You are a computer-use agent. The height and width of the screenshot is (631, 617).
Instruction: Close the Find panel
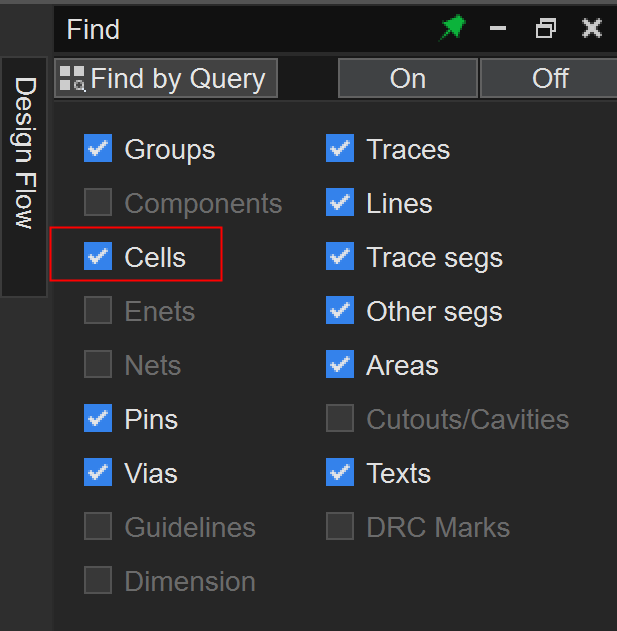coord(592,29)
